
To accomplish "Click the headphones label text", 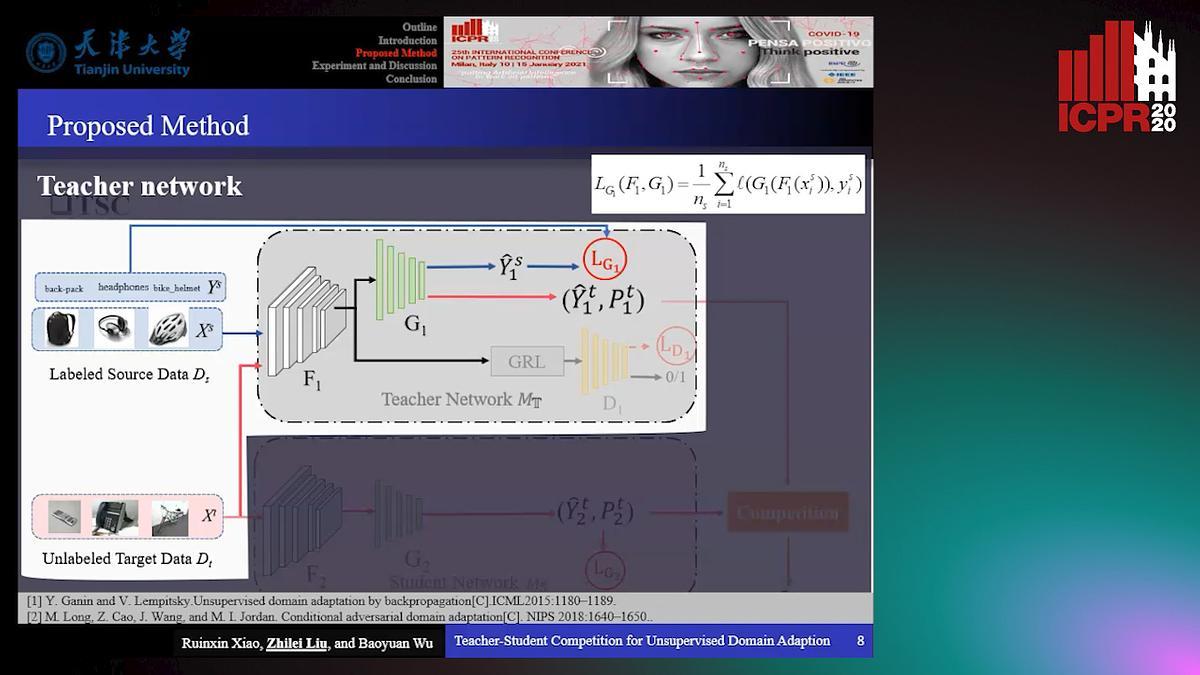I will coord(123,288).
